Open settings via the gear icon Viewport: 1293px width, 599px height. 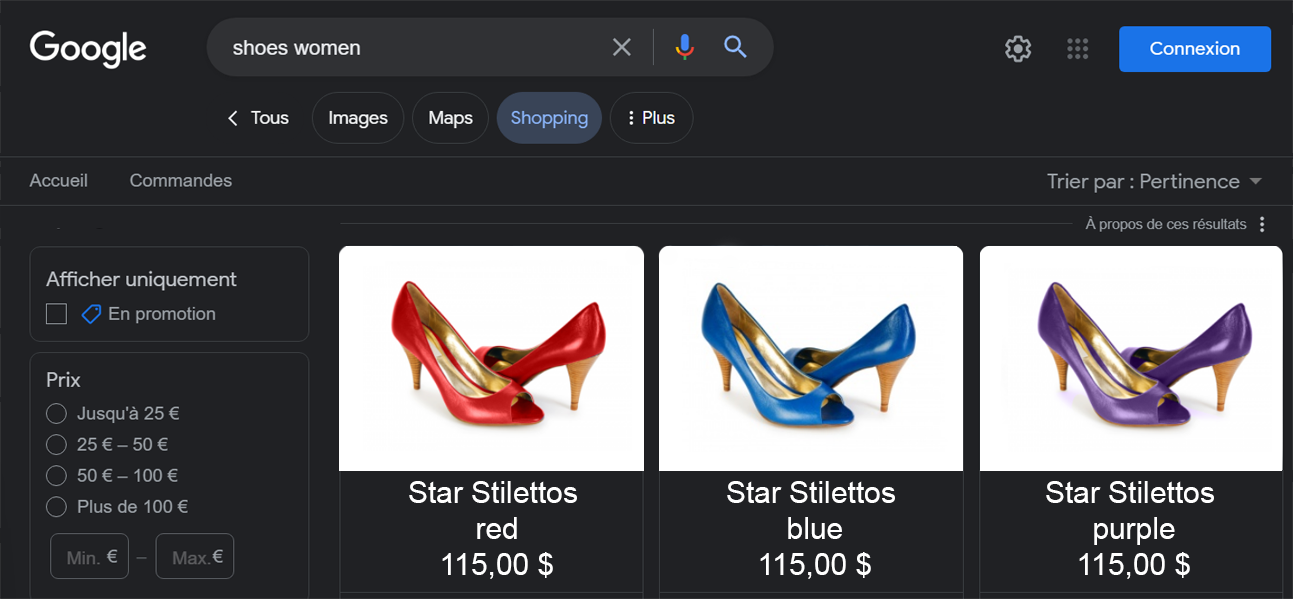click(1018, 48)
